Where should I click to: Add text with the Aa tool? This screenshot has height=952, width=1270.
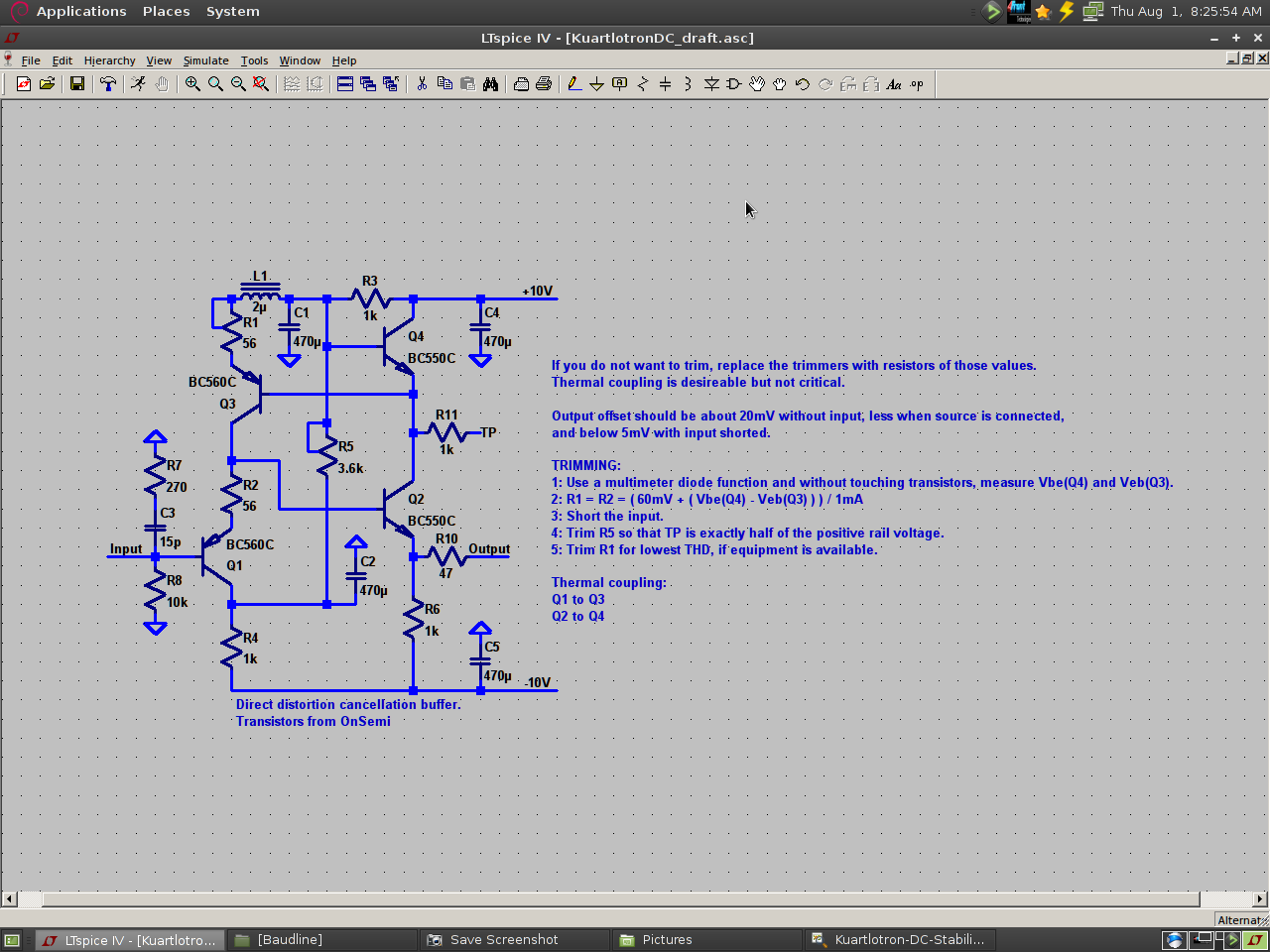coord(894,84)
